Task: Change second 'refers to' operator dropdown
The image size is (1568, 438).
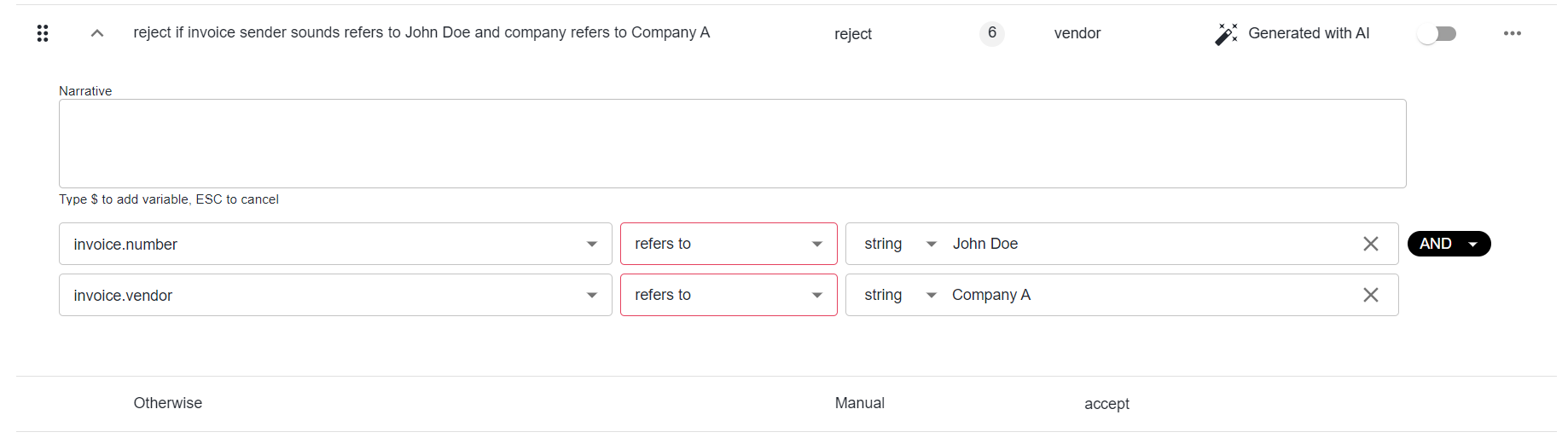Action: coord(729,295)
